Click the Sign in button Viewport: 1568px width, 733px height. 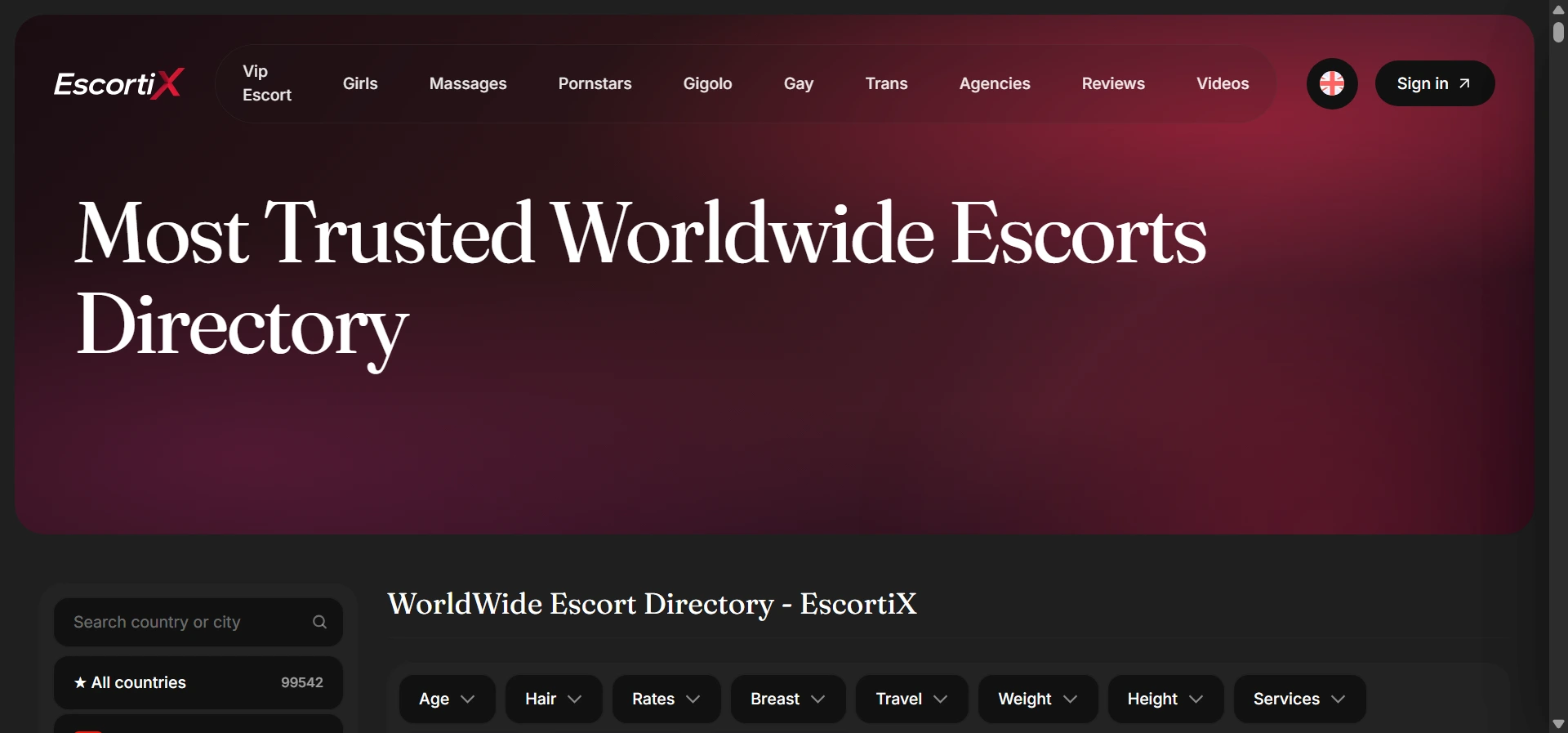[x=1435, y=83]
